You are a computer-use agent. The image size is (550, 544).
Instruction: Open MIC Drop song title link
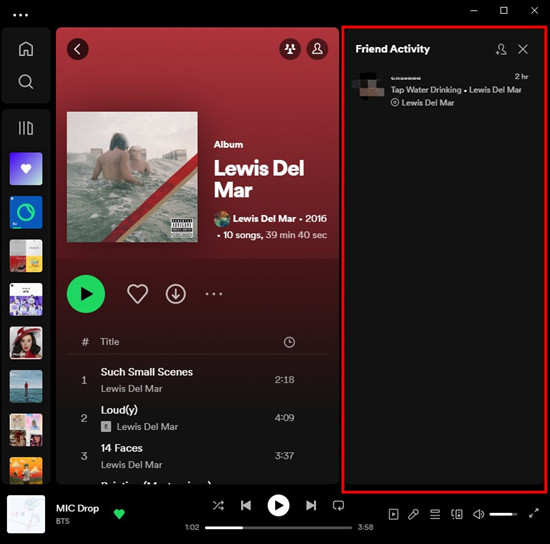[x=78, y=508]
